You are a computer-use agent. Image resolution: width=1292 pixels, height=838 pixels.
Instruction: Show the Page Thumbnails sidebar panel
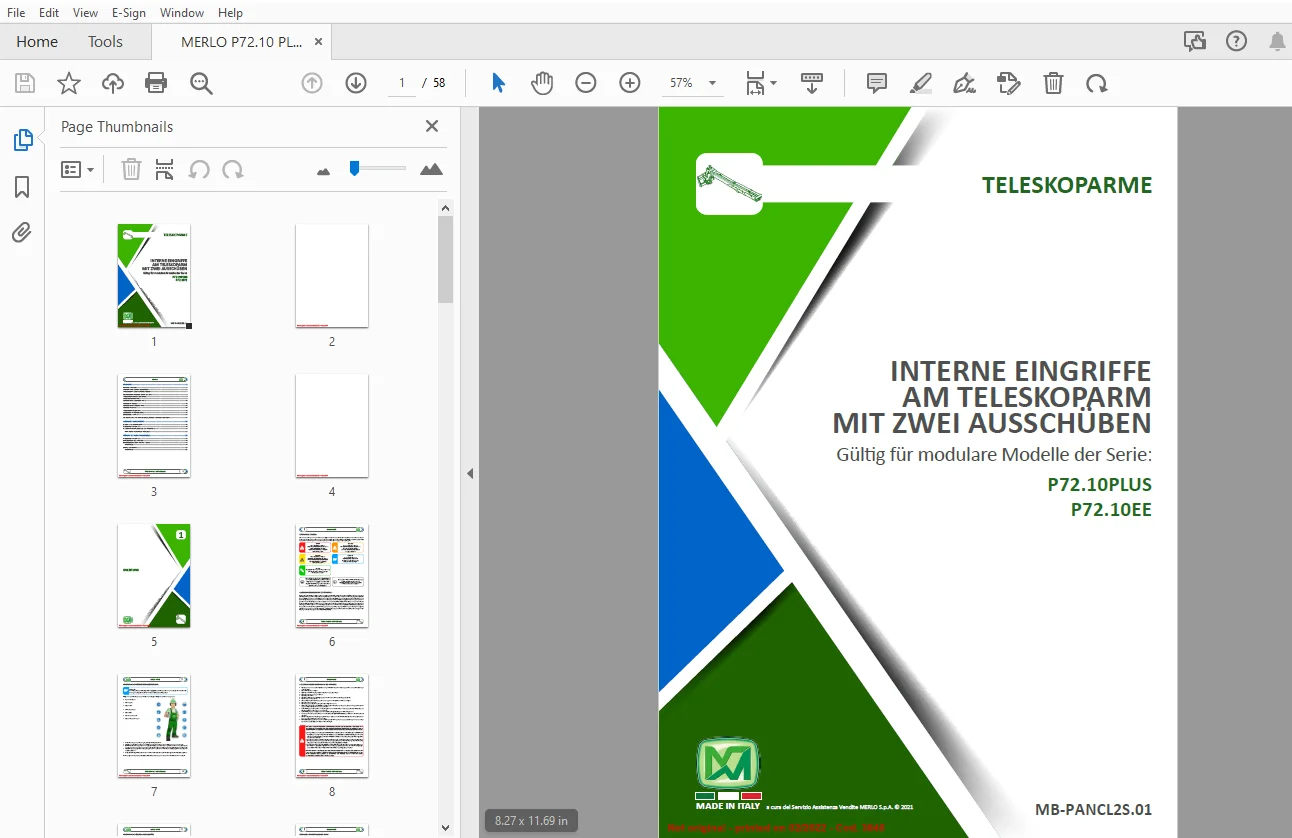pyautogui.click(x=22, y=141)
